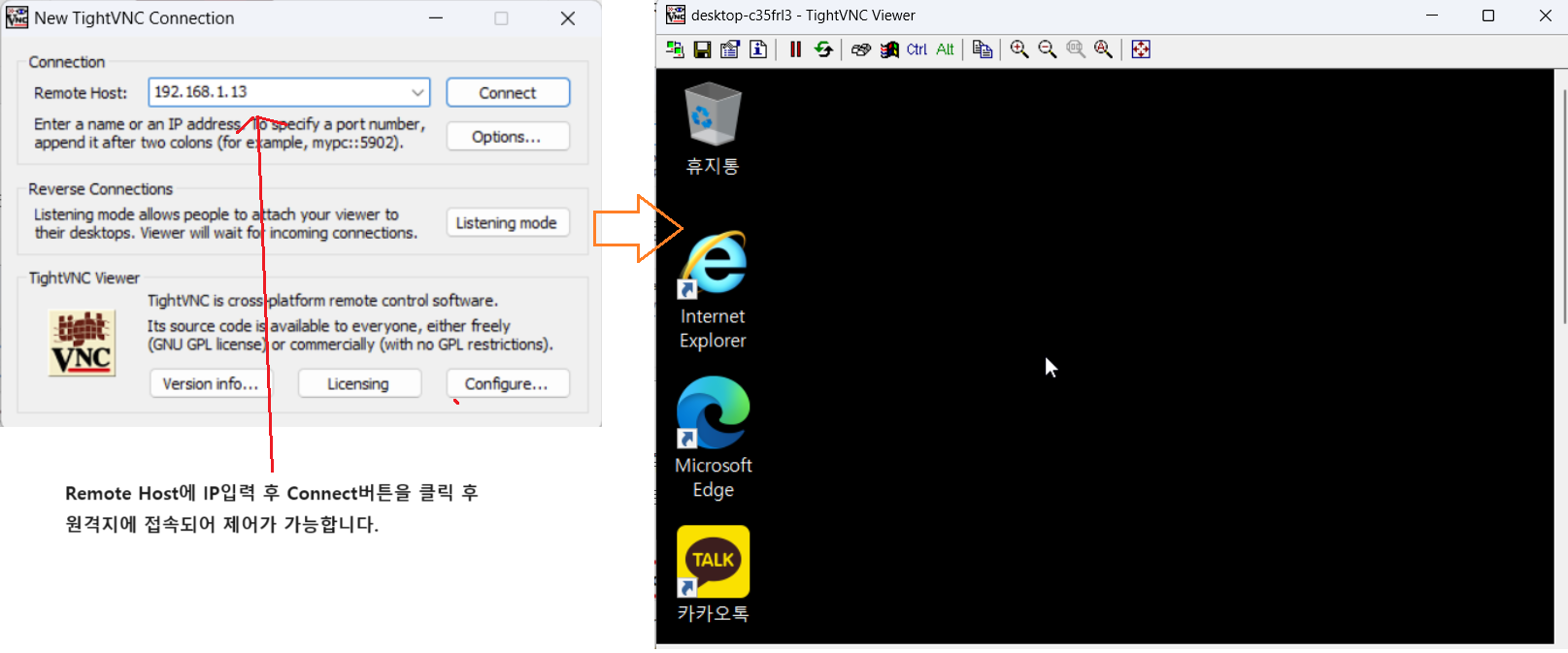Select the Internet Explorer desktop shortcut
This screenshot has height=653, width=1568.
tap(713, 289)
